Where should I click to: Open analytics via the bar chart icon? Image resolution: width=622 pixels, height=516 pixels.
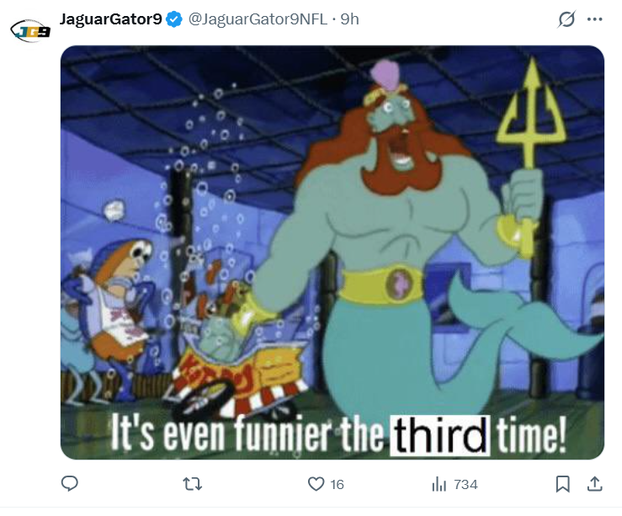439,484
